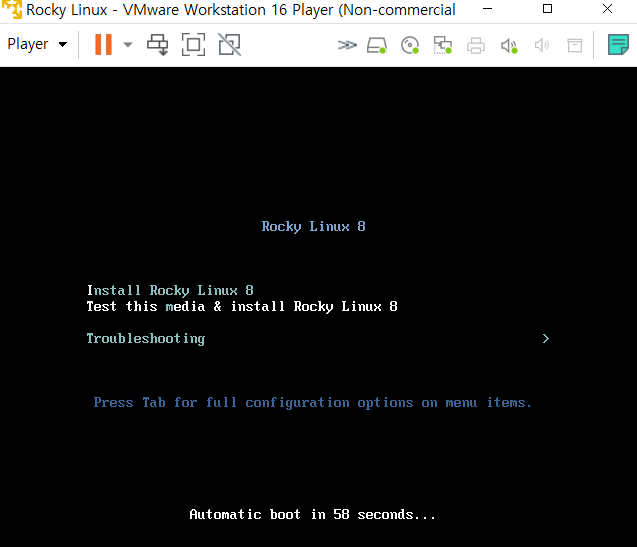Select Test this media & install entry
Viewport: 637px width, 547px height.
point(242,306)
